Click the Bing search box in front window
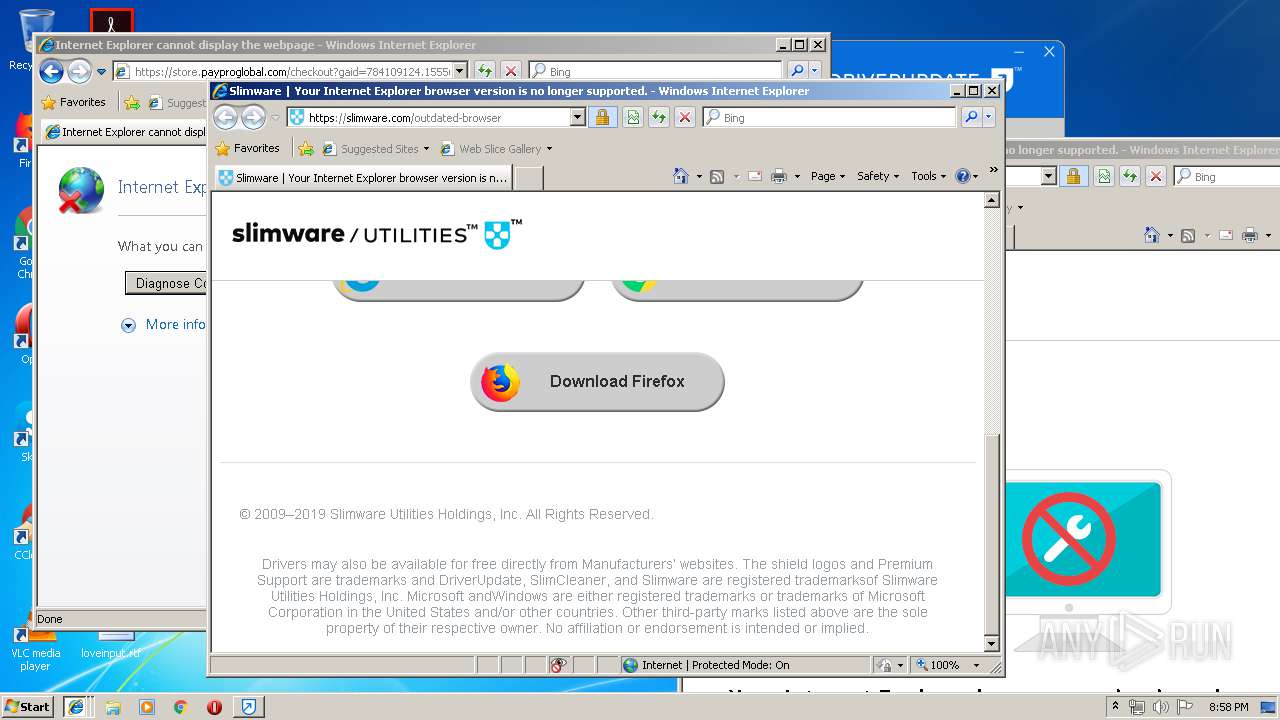 [829, 117]
